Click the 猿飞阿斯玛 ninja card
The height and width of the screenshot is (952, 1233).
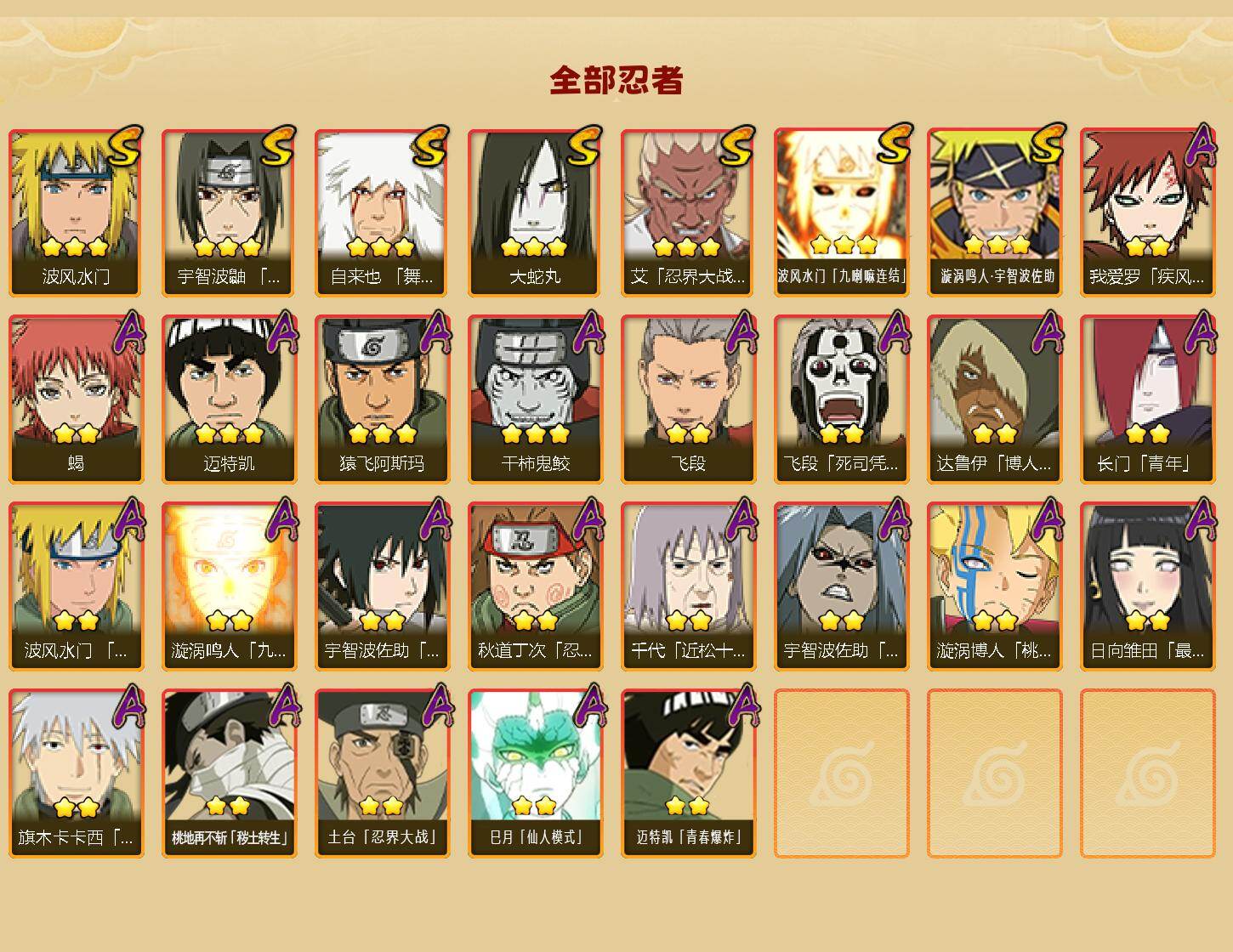tap(382, 399)
